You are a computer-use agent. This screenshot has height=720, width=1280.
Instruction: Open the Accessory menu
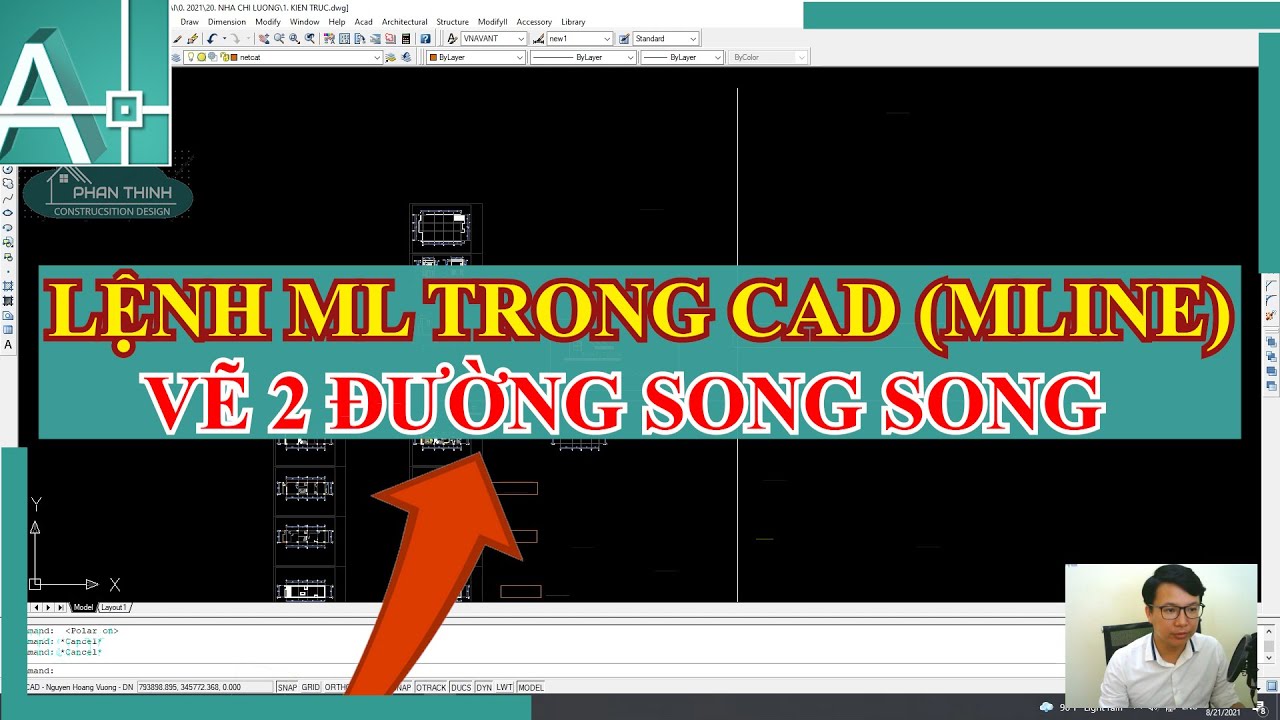click(x=534, y=22)
